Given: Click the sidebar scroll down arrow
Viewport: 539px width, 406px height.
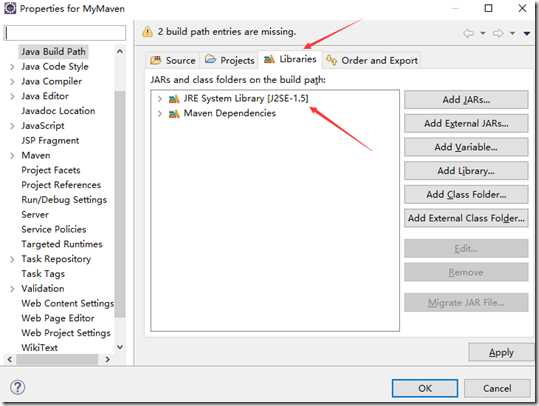Looking at the screenshot, I should point(120,347).
